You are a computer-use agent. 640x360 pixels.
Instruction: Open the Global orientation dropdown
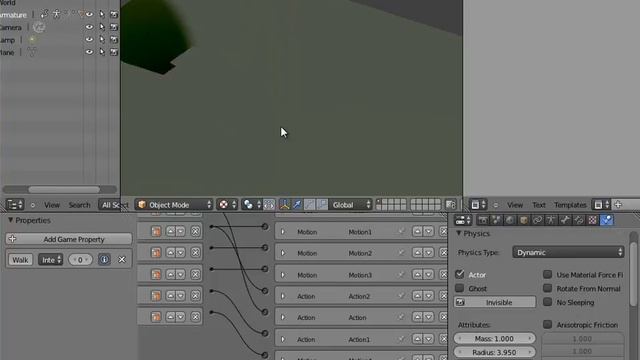[x=351, y=204]
